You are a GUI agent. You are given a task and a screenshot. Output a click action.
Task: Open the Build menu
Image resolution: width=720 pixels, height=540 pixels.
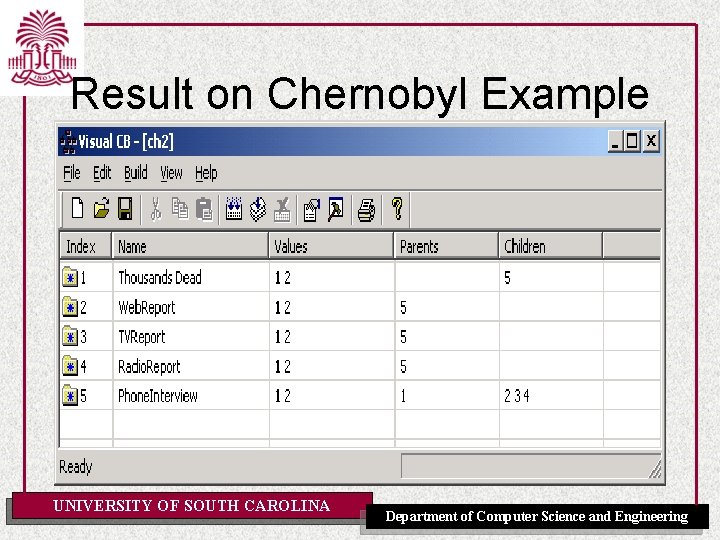(x=136, y=173)
